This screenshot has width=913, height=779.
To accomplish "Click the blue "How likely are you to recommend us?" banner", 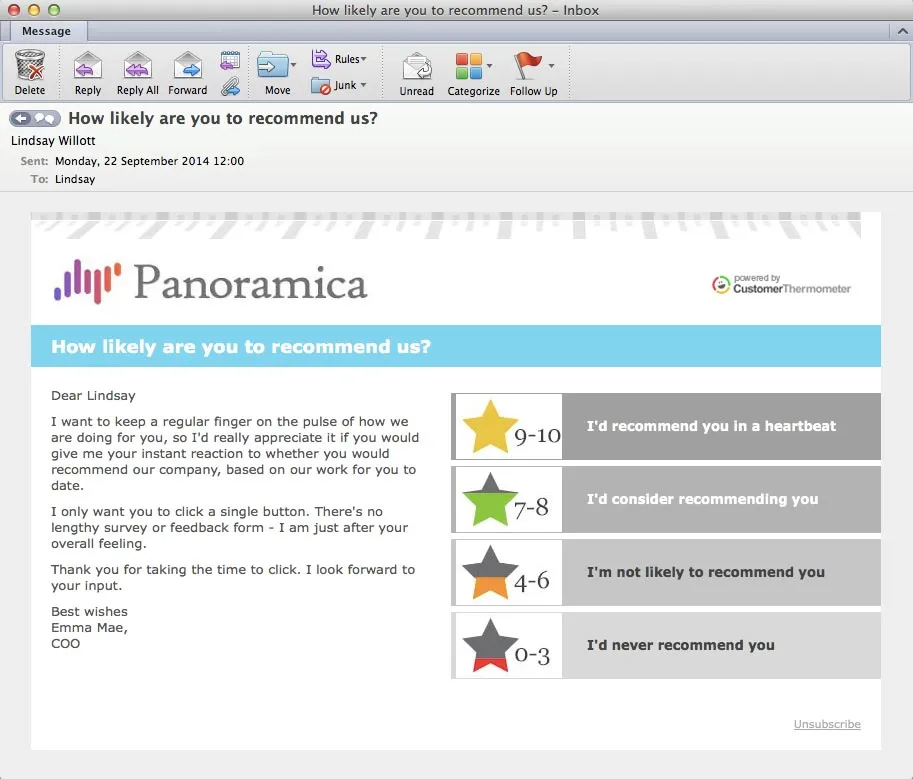I will (455, 346).
